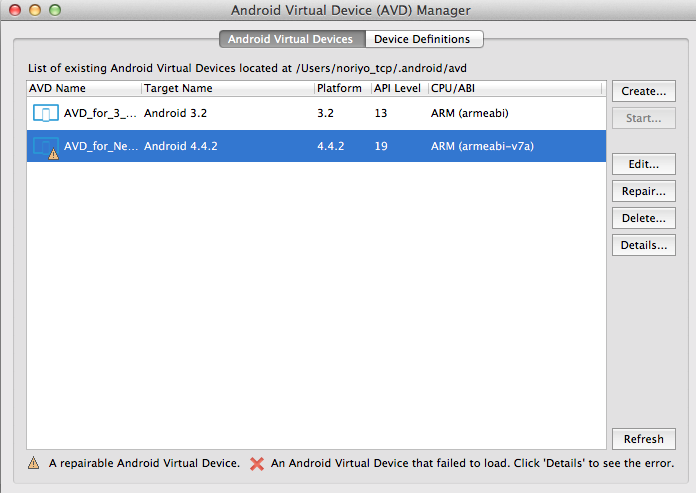
Task: Sort by Platform column header
Action: point(343,88)
